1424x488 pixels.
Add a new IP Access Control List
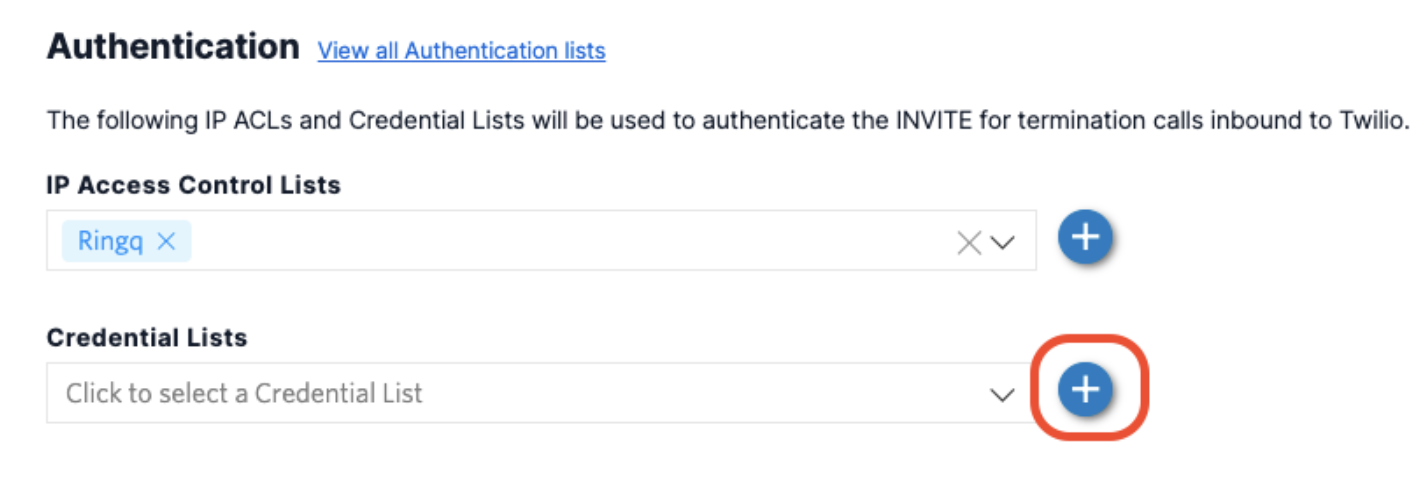pos(1085,237)
